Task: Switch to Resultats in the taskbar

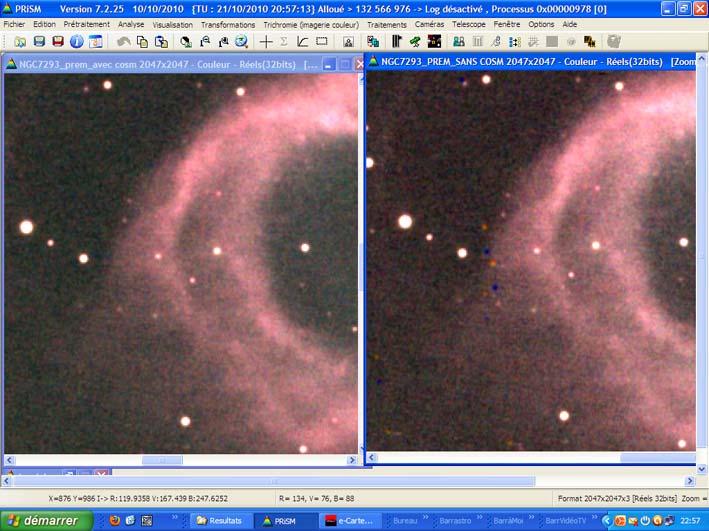Action: tap(219, 520)
